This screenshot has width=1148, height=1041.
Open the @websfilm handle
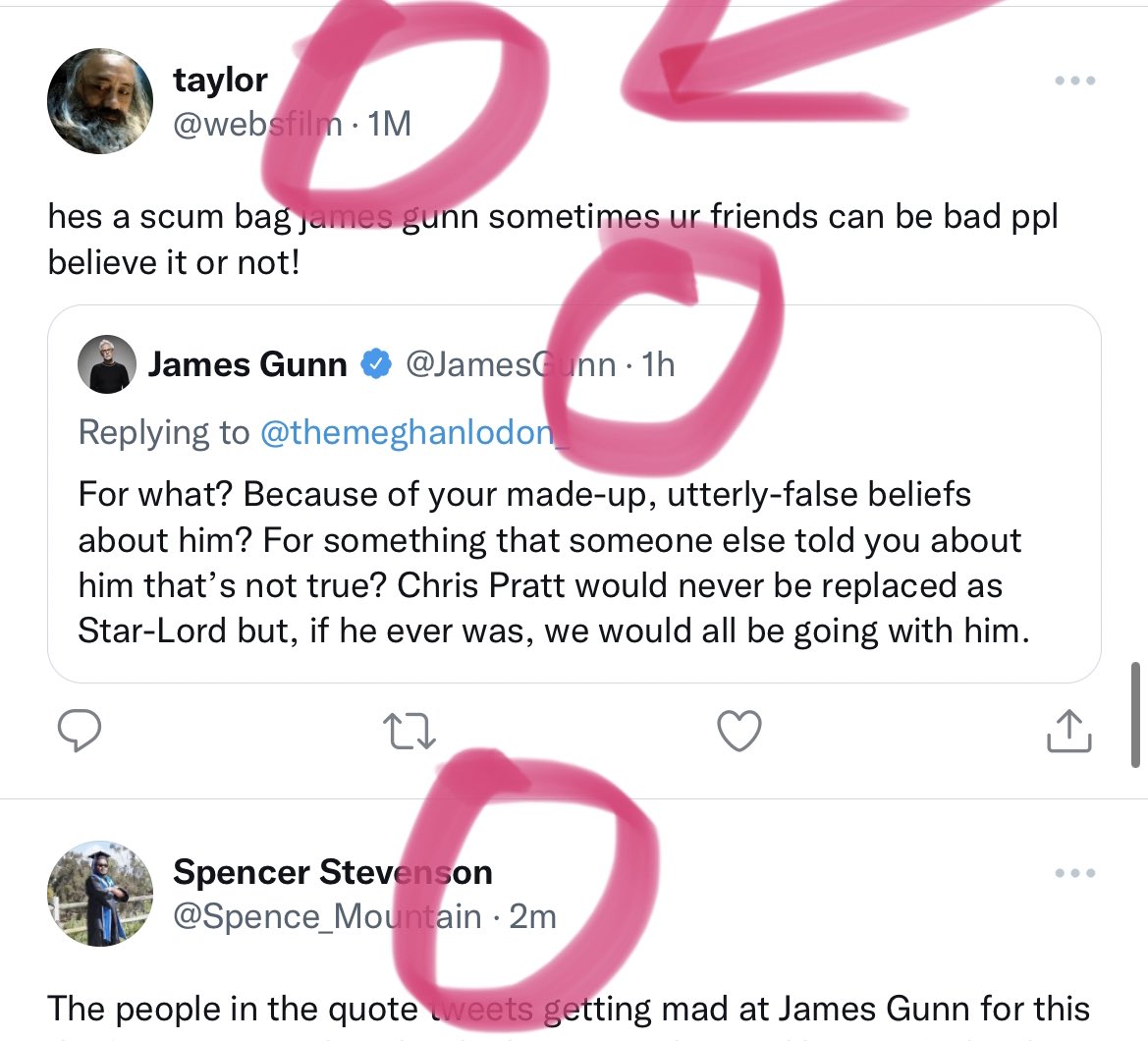pos(258,124)
